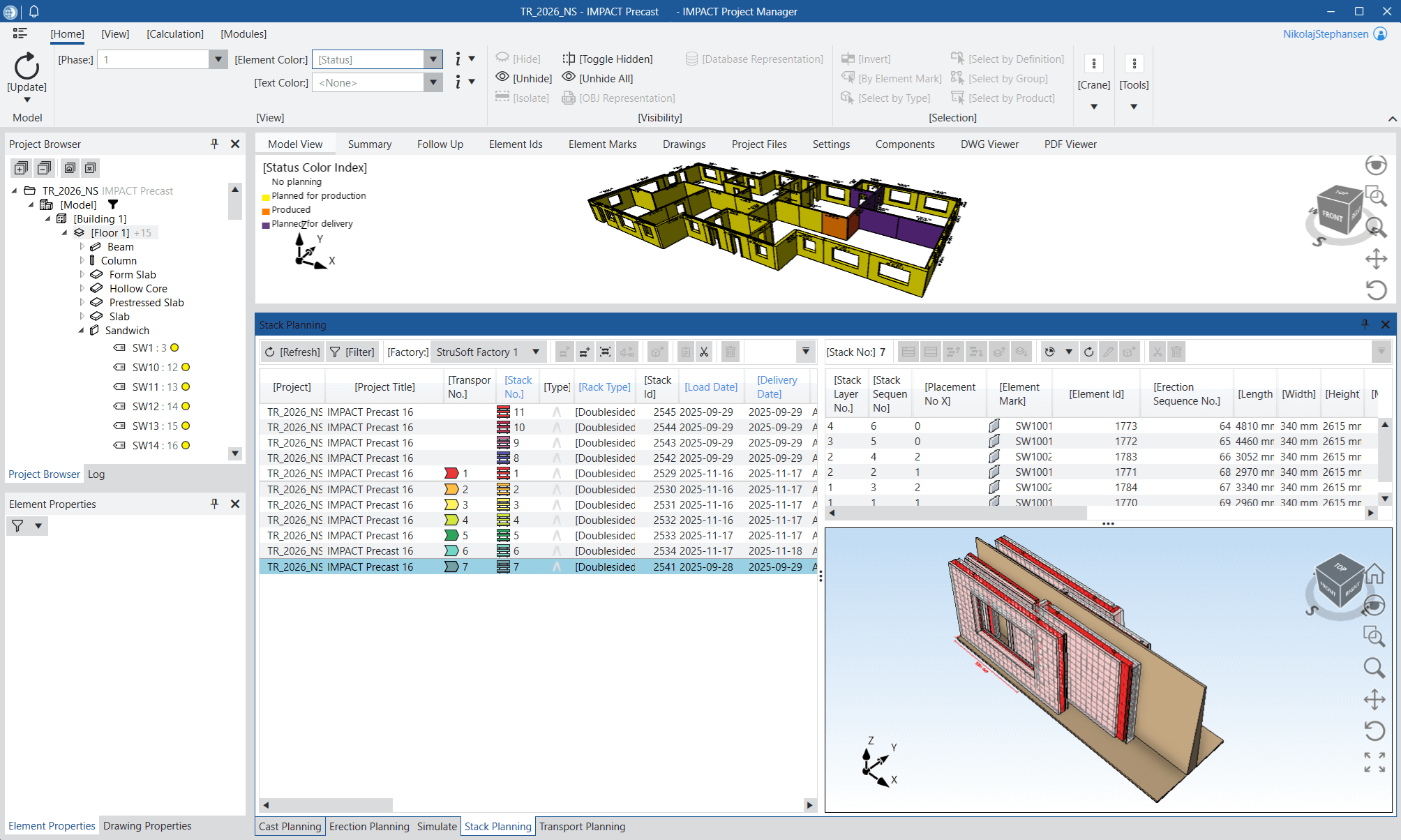1401x840 pixels.
Task: Click the orange transport flag for transport 2
Action: coord(451,489)
